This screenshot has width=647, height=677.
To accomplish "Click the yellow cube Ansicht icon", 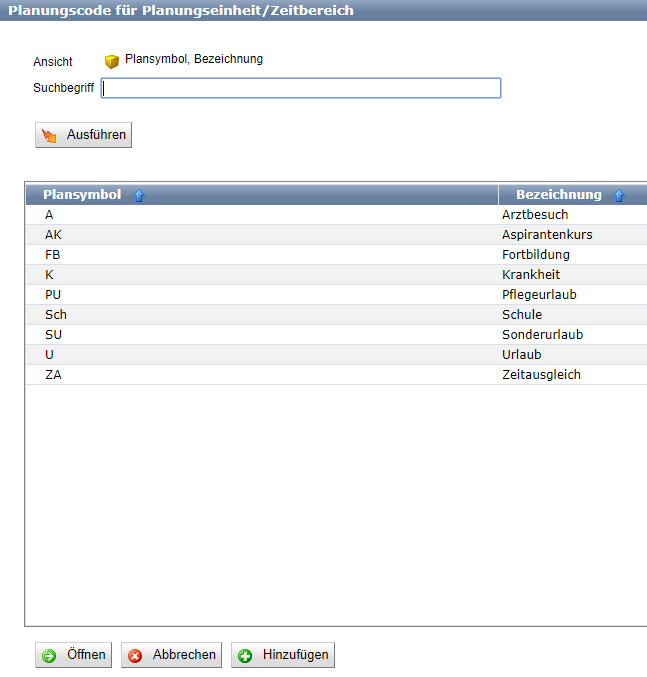I will pos(112,61).
